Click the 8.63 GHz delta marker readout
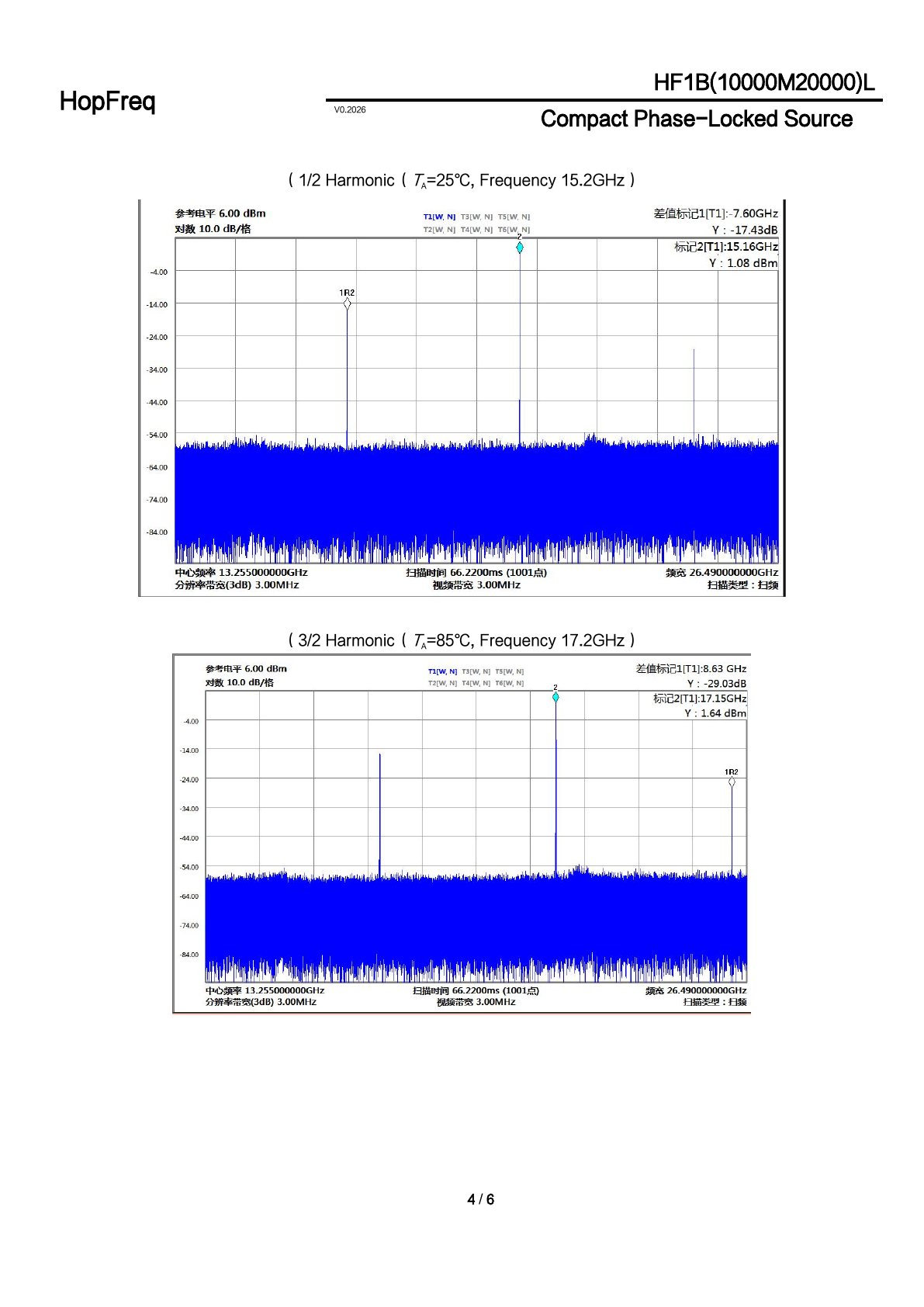Screen dimensions: 924x1307 pos(691,668)
